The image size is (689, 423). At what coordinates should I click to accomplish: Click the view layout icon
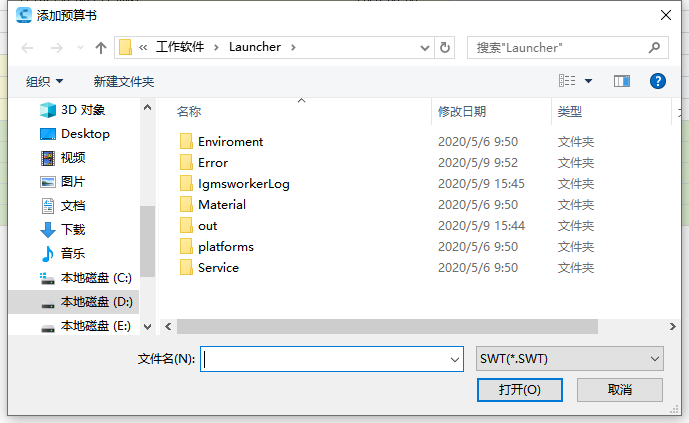(567, 81)
